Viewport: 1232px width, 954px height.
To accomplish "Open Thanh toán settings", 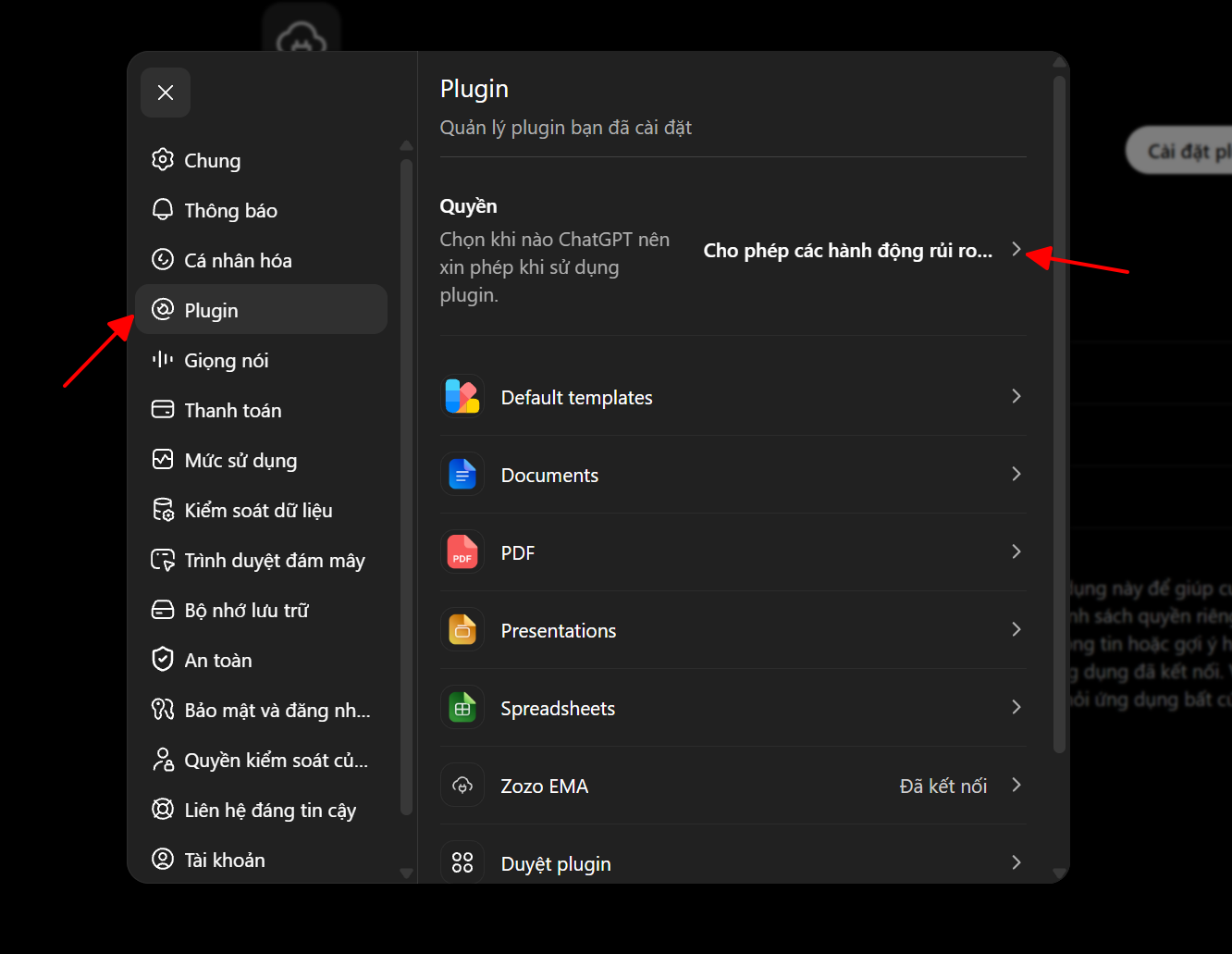I will [261, 410].
